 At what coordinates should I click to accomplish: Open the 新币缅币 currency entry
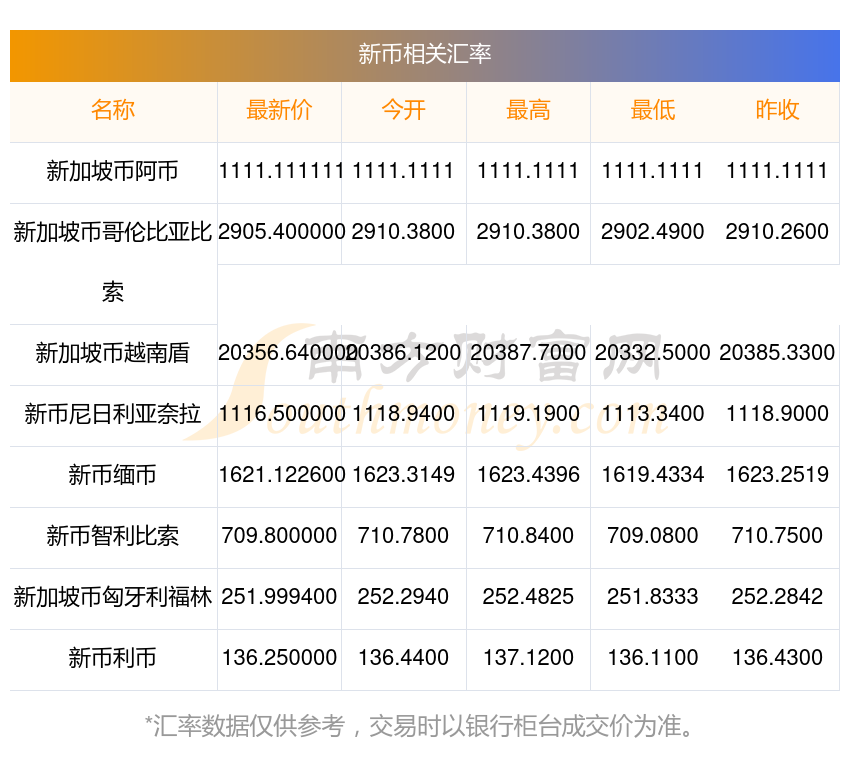point(113,476)
